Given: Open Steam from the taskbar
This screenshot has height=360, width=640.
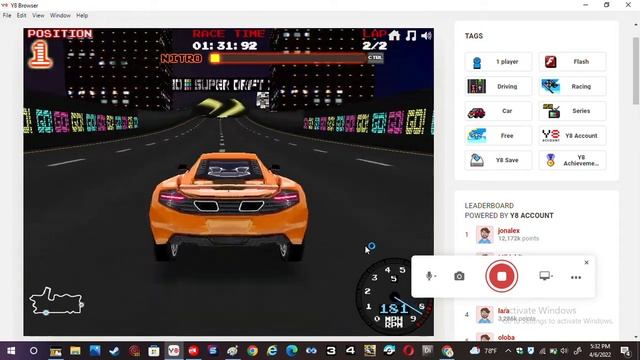Looking at the screenshot, I should (114, 351).
